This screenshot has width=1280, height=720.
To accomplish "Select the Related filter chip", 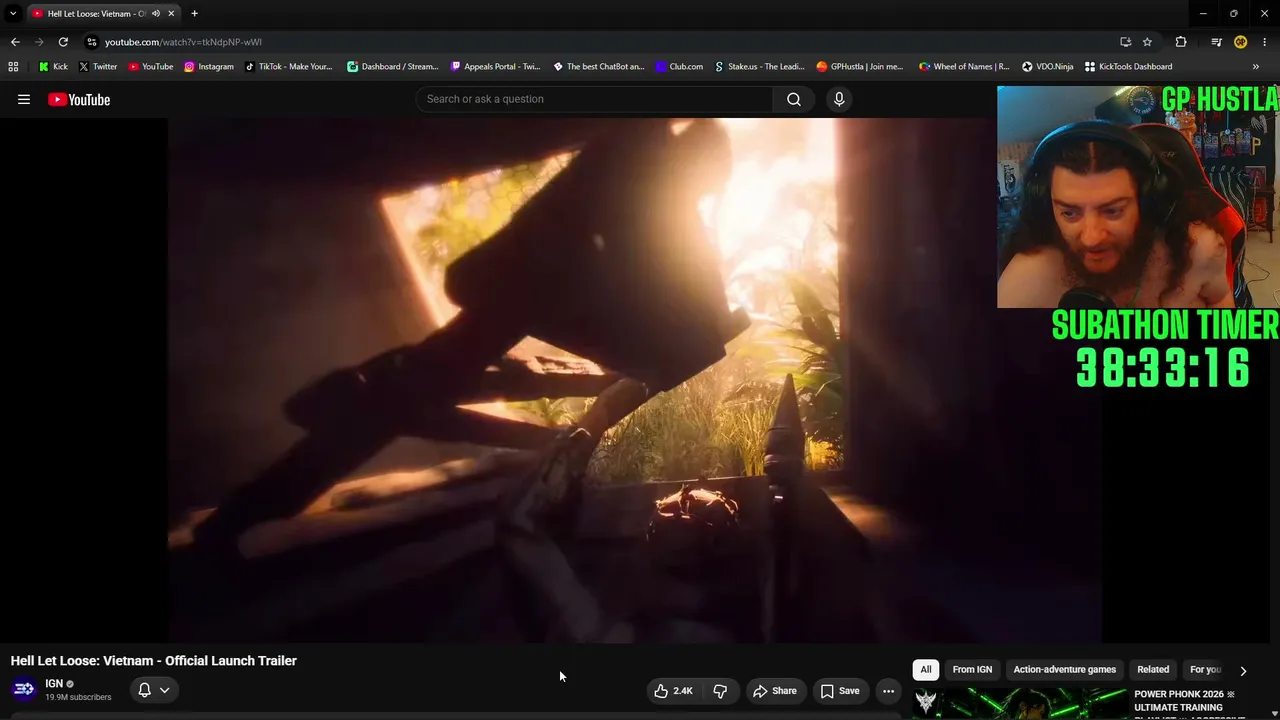I will (x=1153, y=670).
